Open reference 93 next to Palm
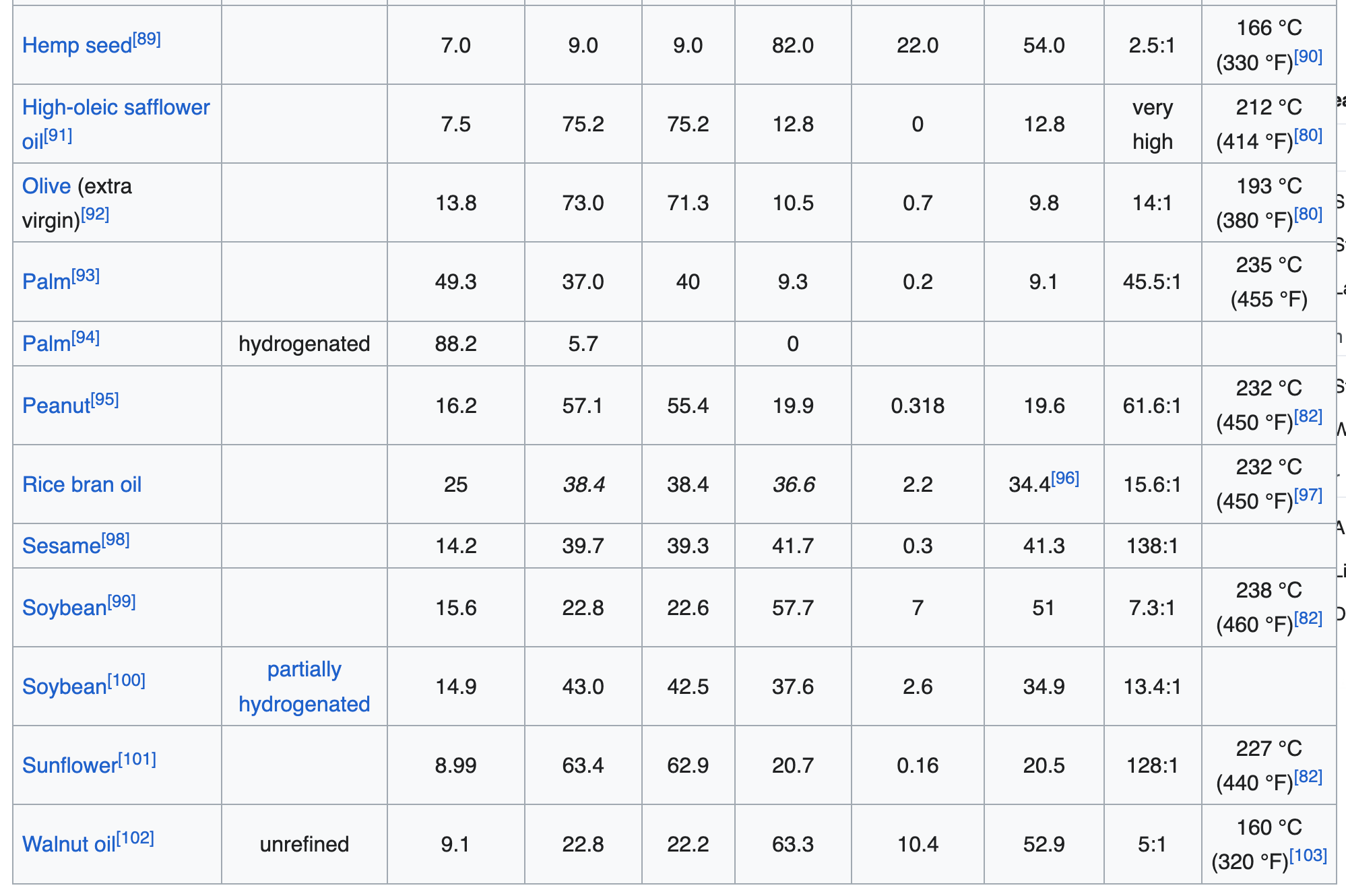This screenshot has height=896, width=1346. pyautogui.click(x=86, y=276)
